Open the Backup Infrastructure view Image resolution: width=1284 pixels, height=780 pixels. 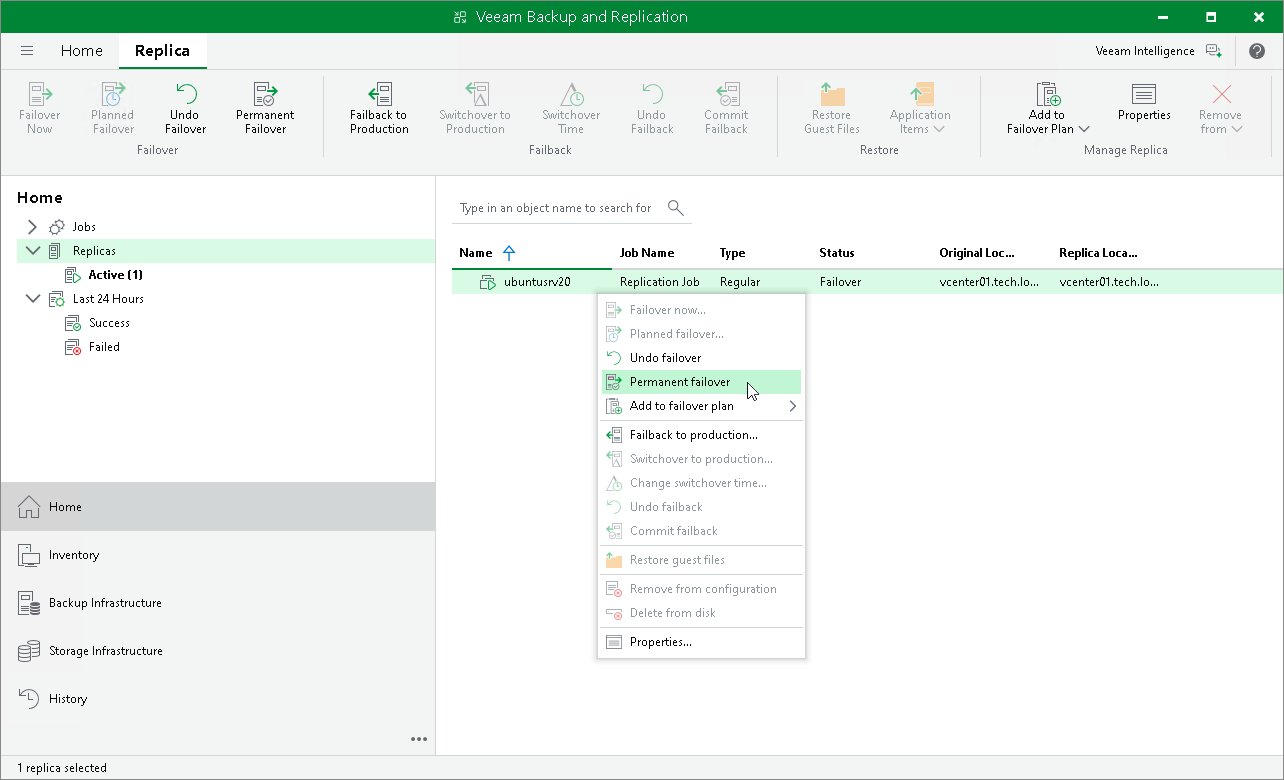pos(218,603)
